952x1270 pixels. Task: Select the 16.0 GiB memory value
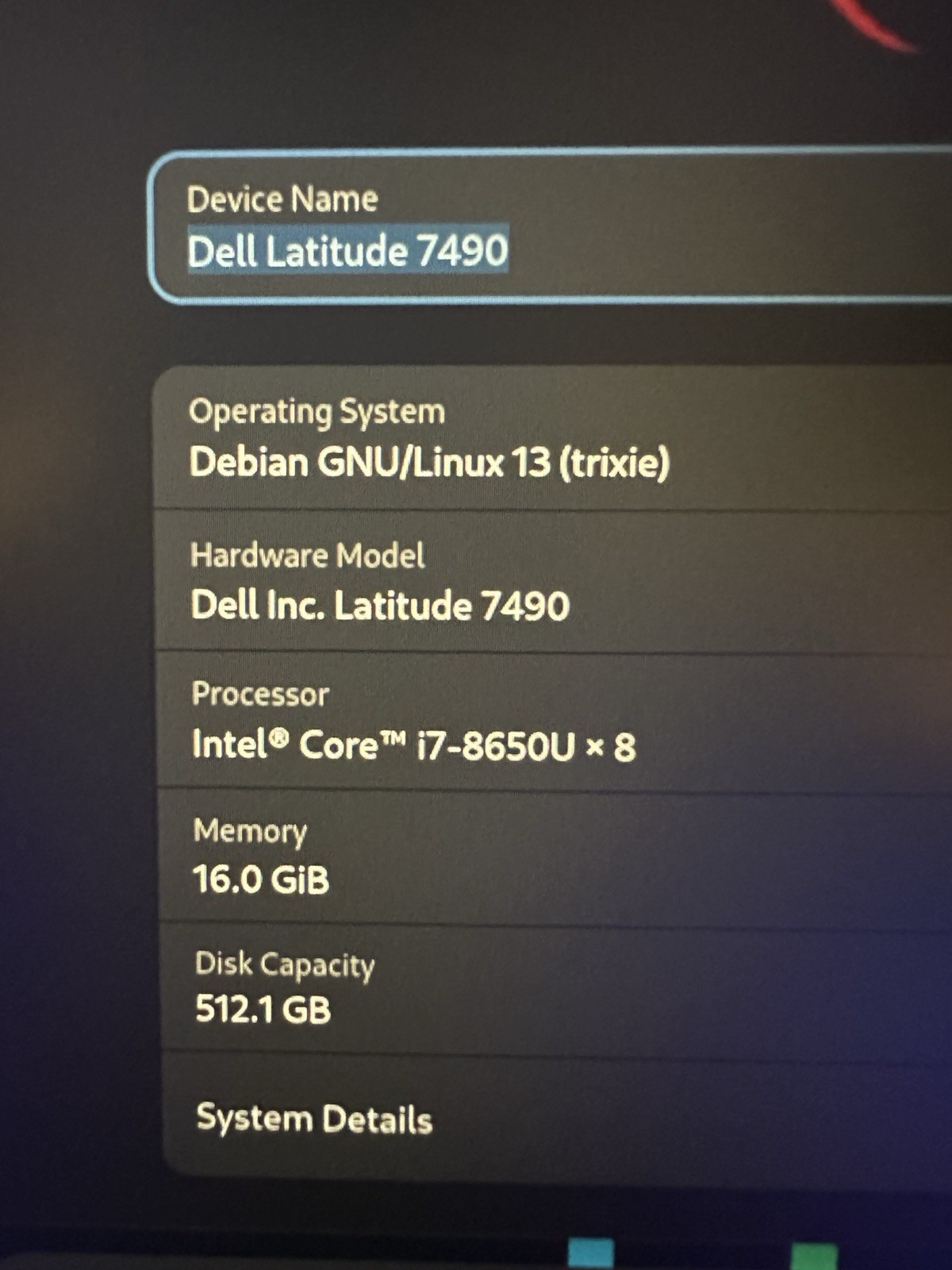tap(260, 879)
